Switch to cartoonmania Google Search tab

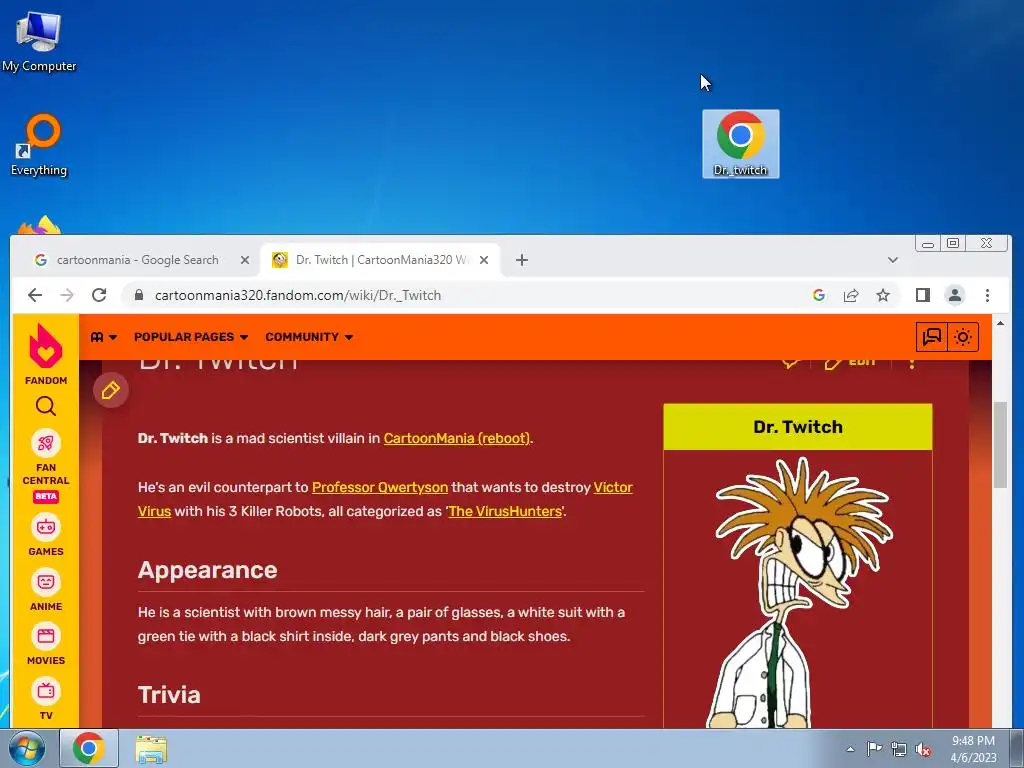(x=137, y=260)
